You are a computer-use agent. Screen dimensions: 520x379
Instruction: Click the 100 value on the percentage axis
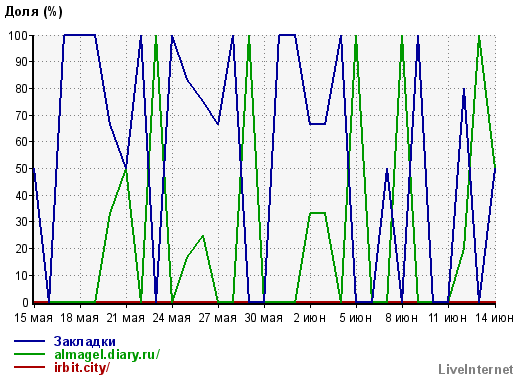(18, 35)
